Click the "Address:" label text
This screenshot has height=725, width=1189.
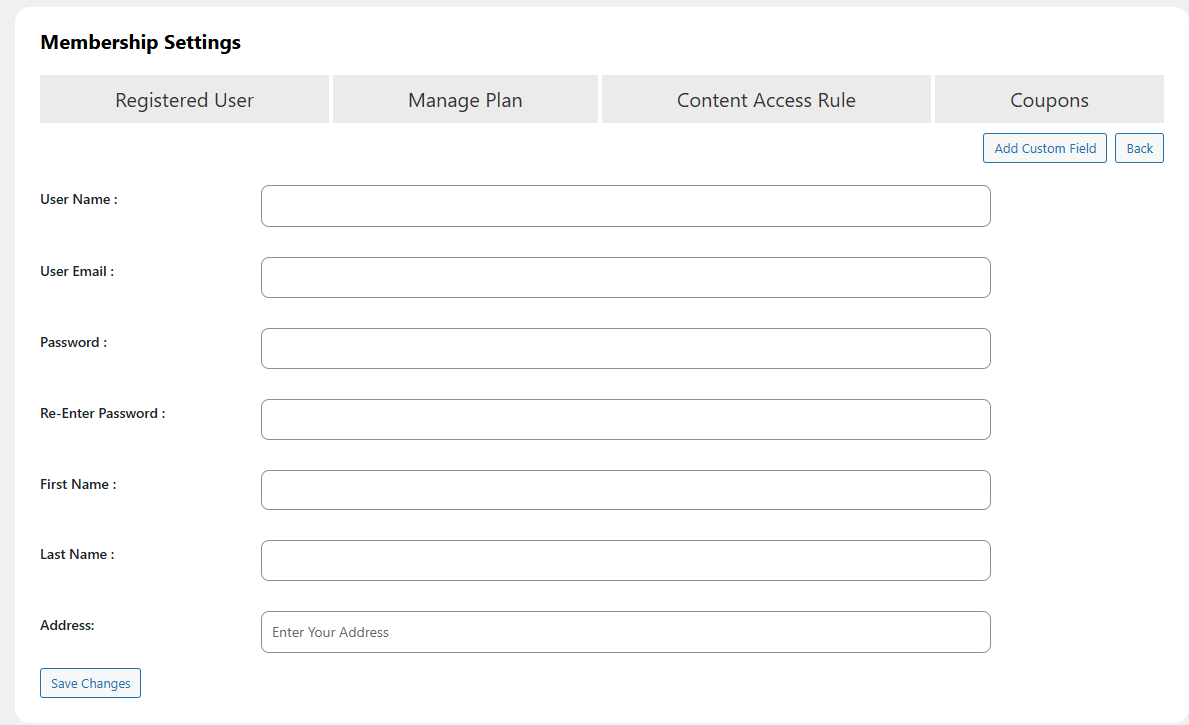point(67,625)
